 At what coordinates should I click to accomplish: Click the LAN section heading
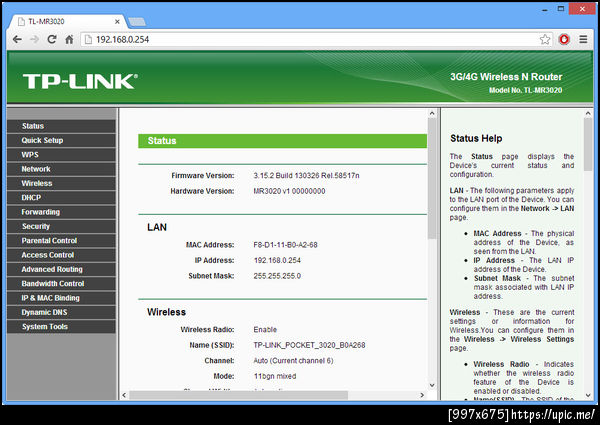click(x=157, y=227)
